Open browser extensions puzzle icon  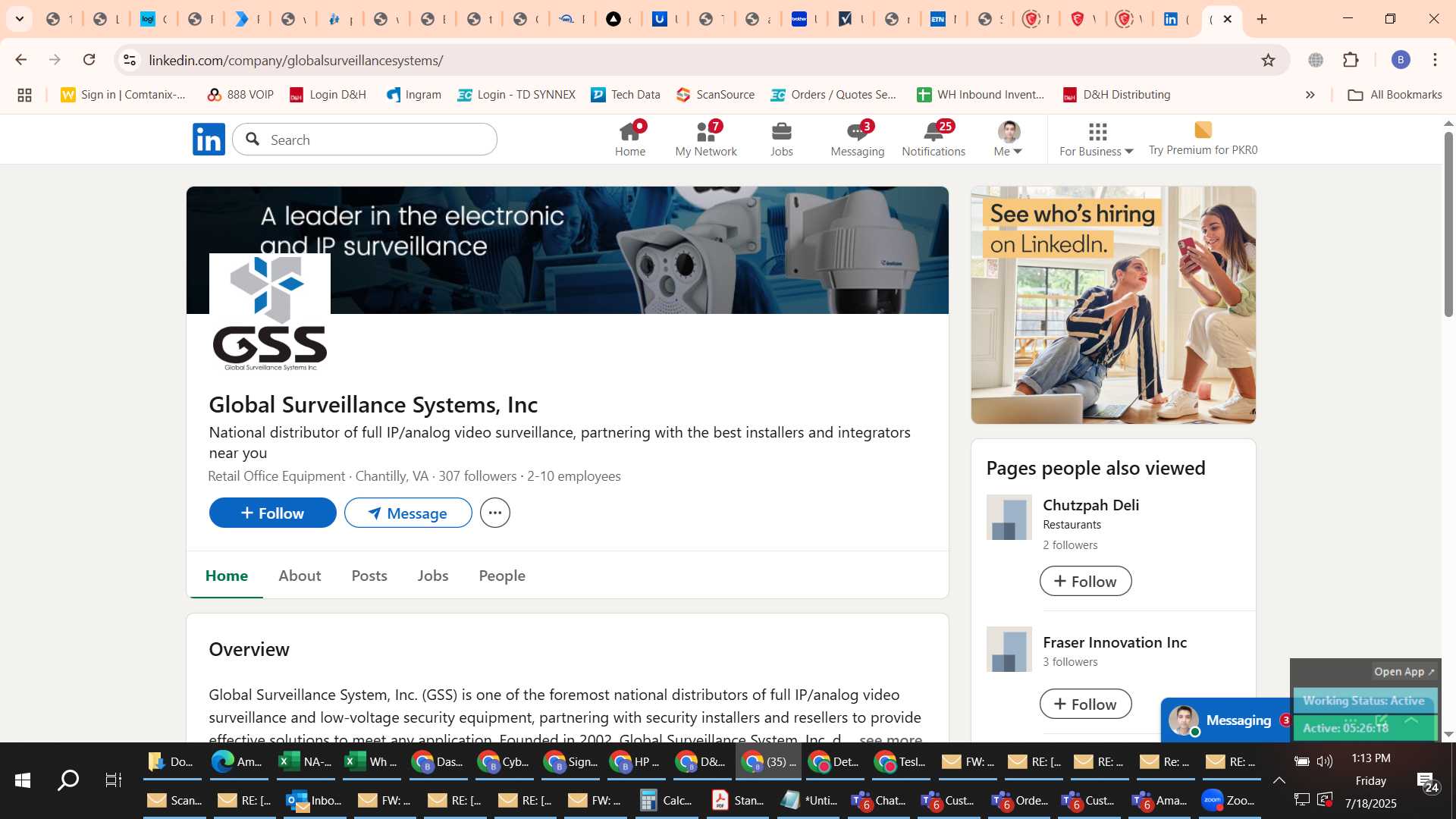1351,60
